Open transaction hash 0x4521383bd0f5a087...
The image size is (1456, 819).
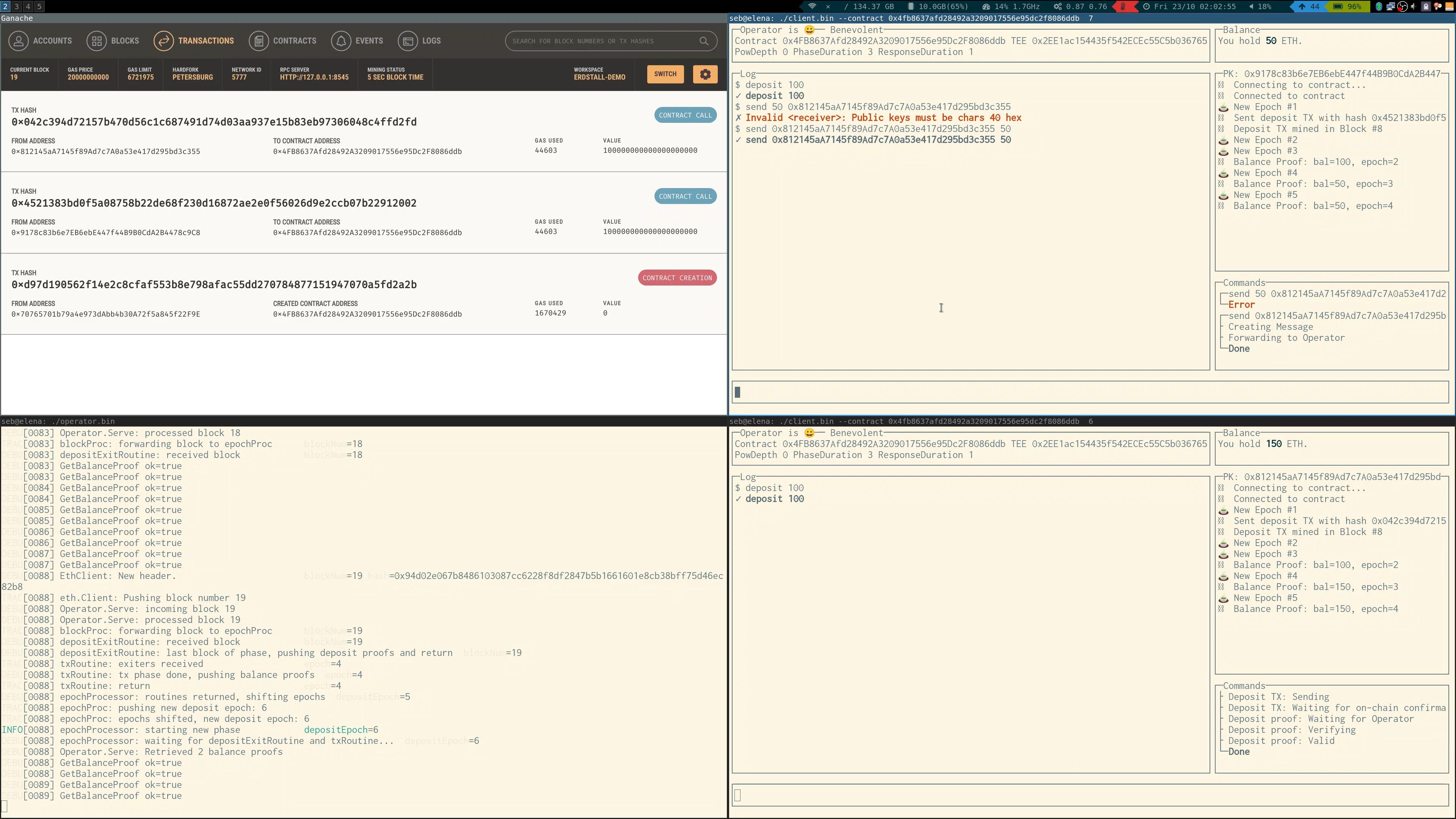[x=214, y=204]
